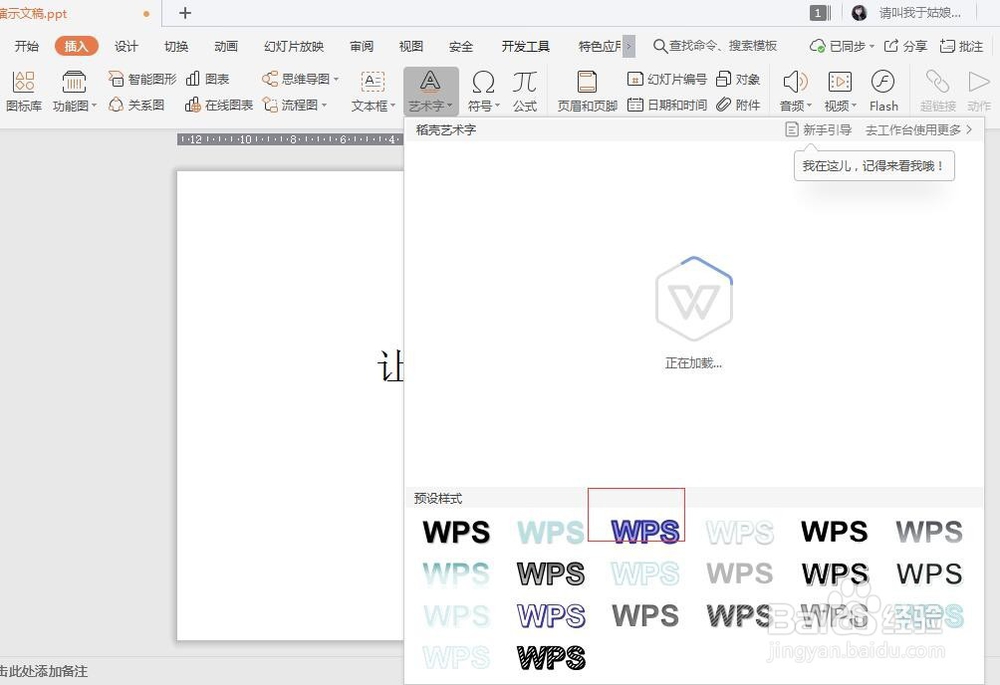Select the thin black WPS preset, second row
Screen dimensions: 1000x685
(929, 574)
